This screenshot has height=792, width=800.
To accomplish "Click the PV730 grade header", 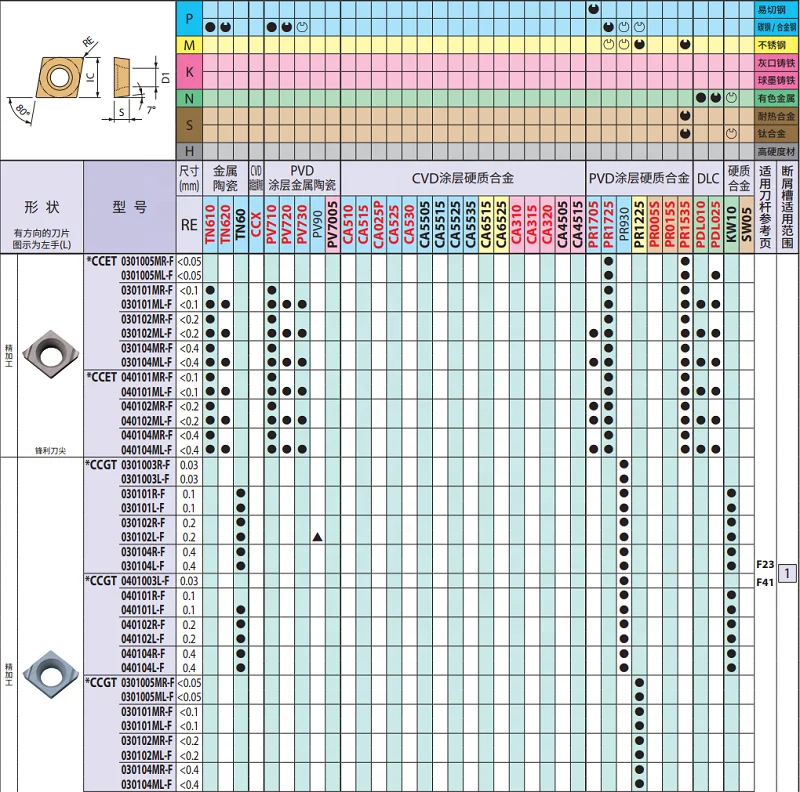I will tap(302, 225).
